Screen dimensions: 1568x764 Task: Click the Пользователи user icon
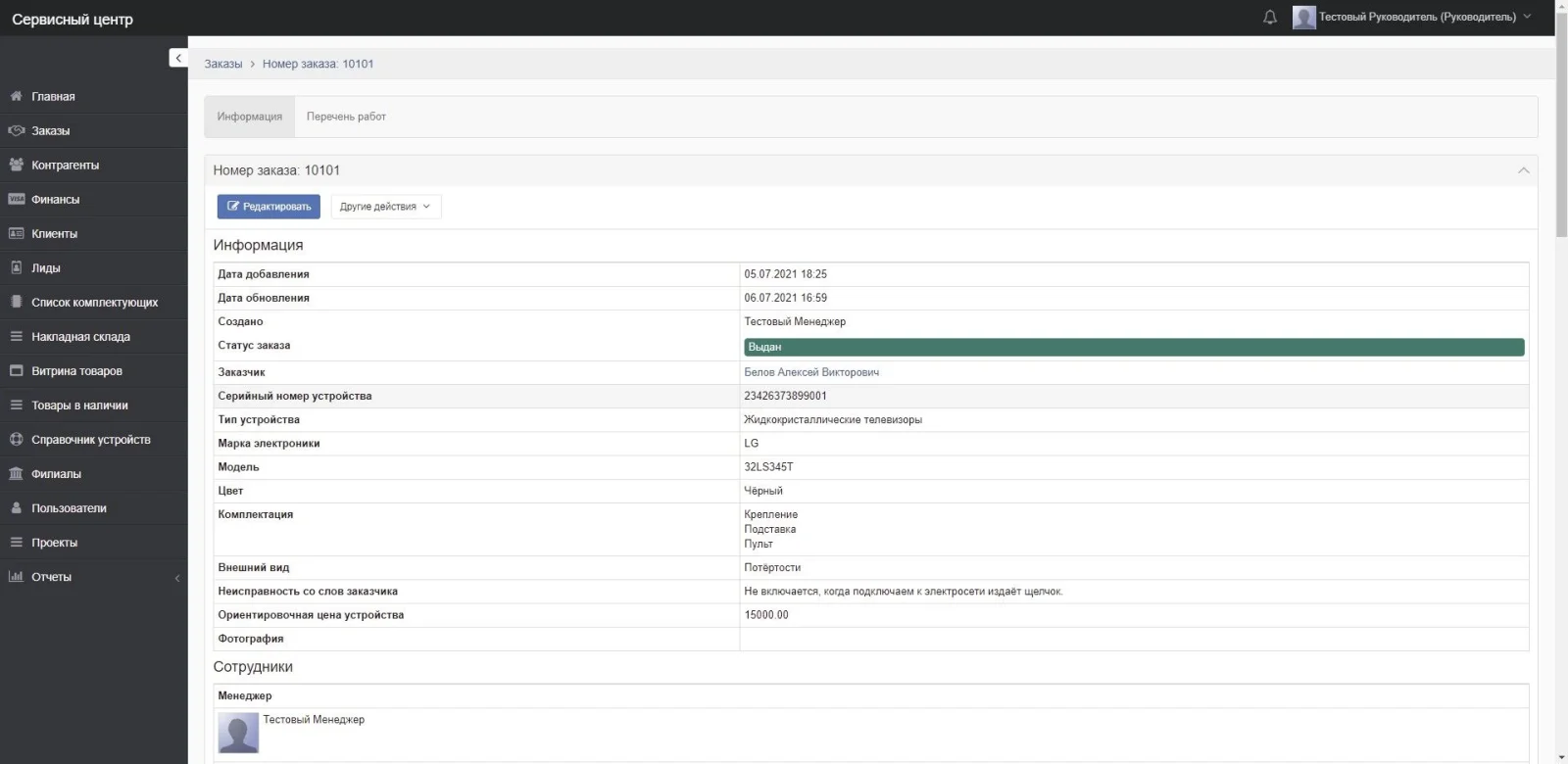click(x=16, y=508)
